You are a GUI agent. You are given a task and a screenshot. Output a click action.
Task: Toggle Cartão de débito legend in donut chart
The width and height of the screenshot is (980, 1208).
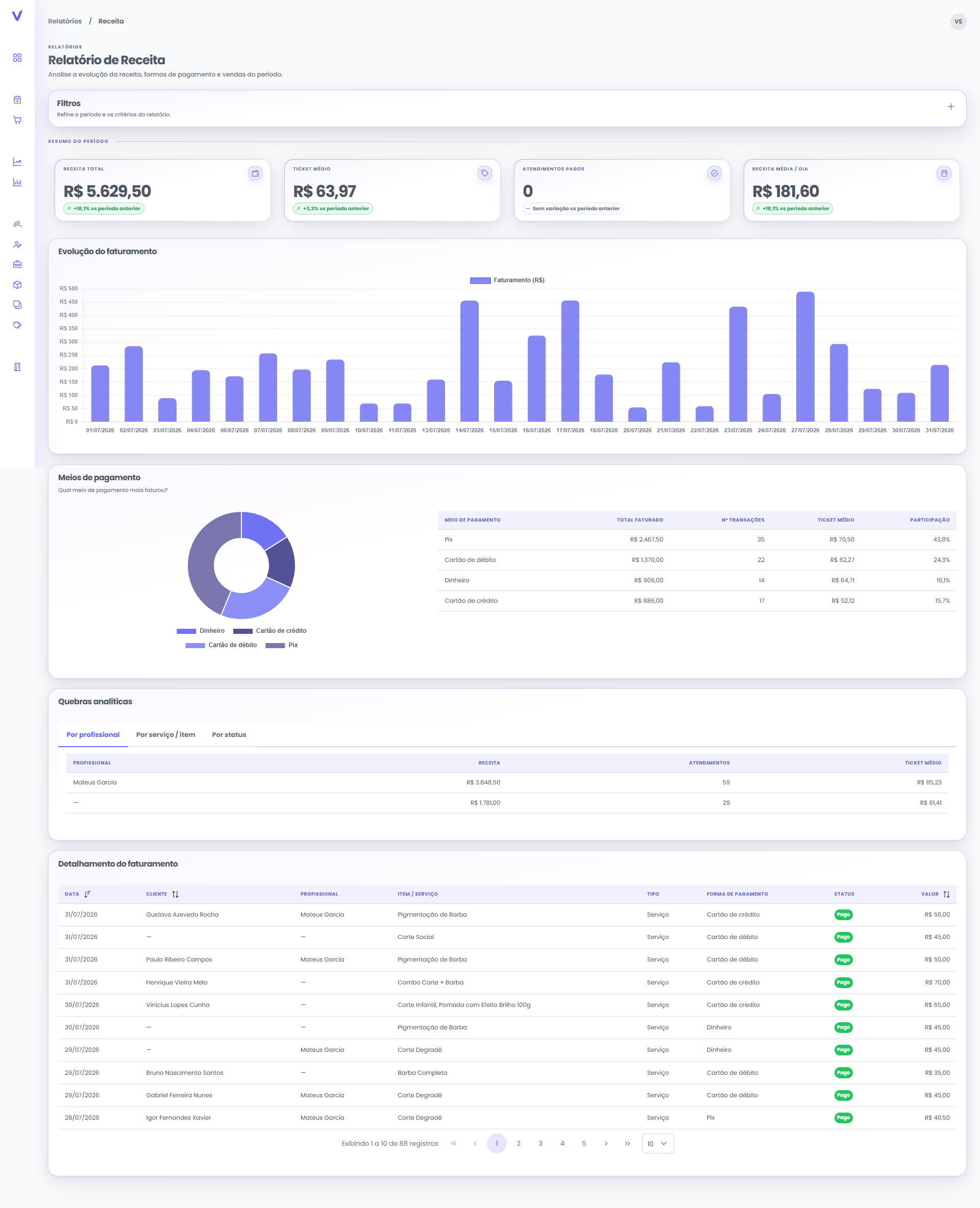222,645
